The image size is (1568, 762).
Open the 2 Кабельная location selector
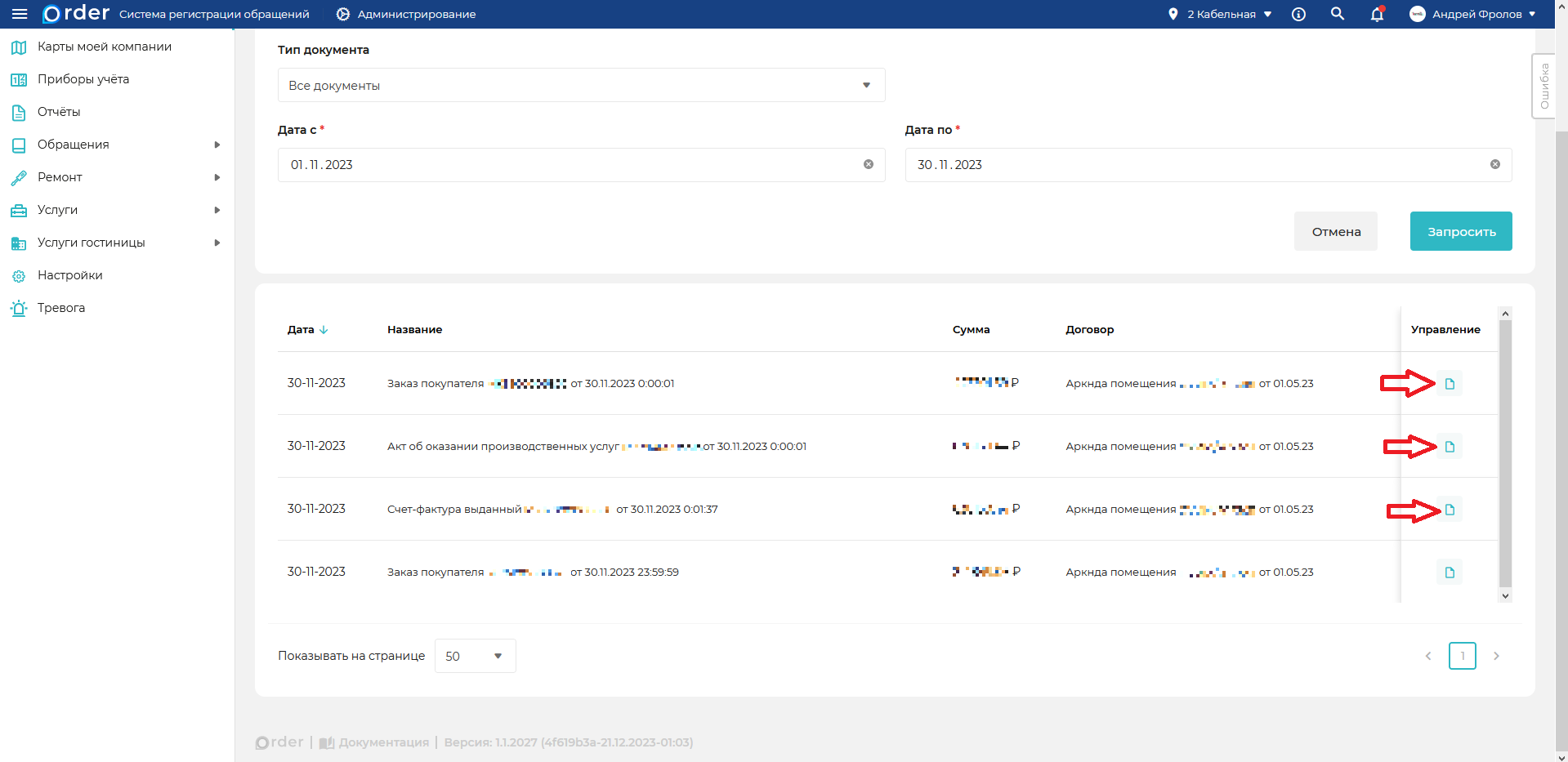click(x=1221, y=14)
